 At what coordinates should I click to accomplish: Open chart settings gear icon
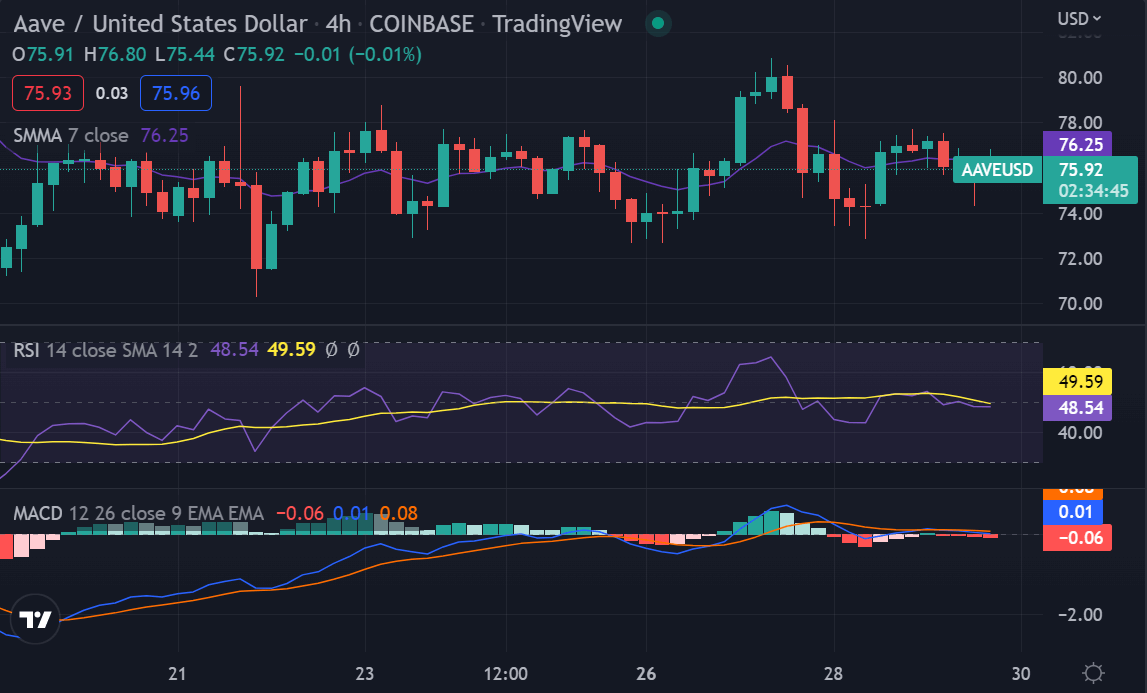click(x=1093, y=673)
